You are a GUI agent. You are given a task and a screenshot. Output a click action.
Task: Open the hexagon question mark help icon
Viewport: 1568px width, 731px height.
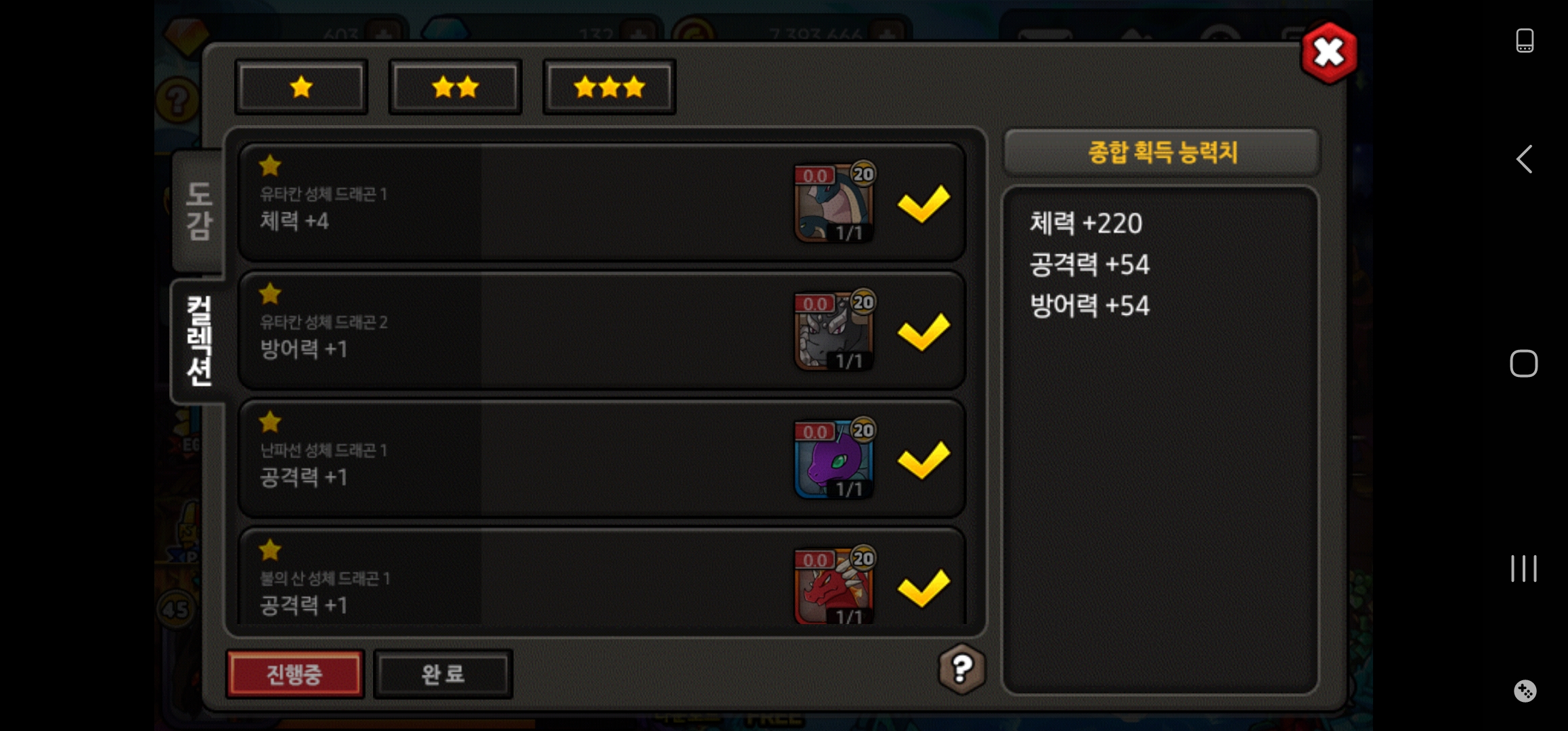961,669
